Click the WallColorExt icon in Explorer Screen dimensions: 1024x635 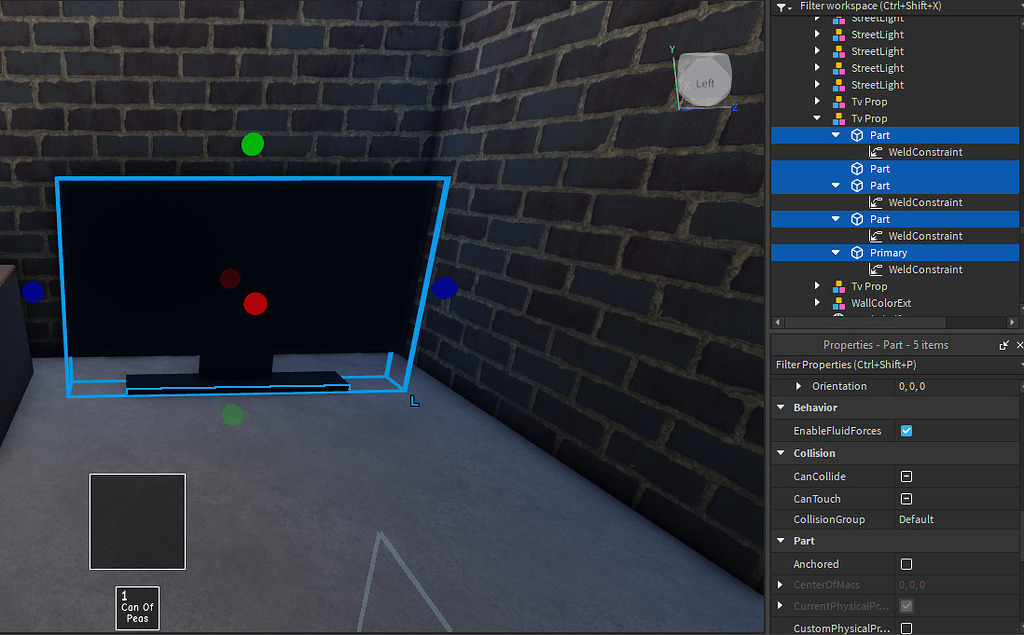point(839,303)
